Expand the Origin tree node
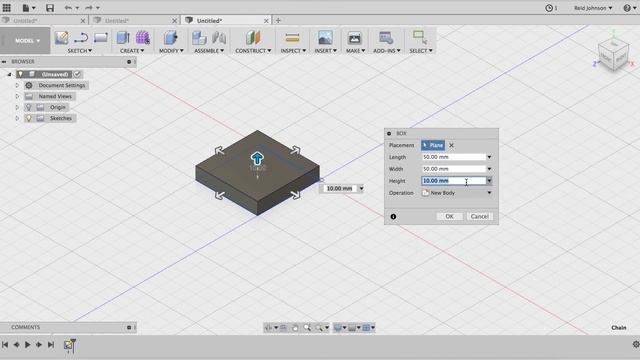Screen dimensions: 640x360 17,107
